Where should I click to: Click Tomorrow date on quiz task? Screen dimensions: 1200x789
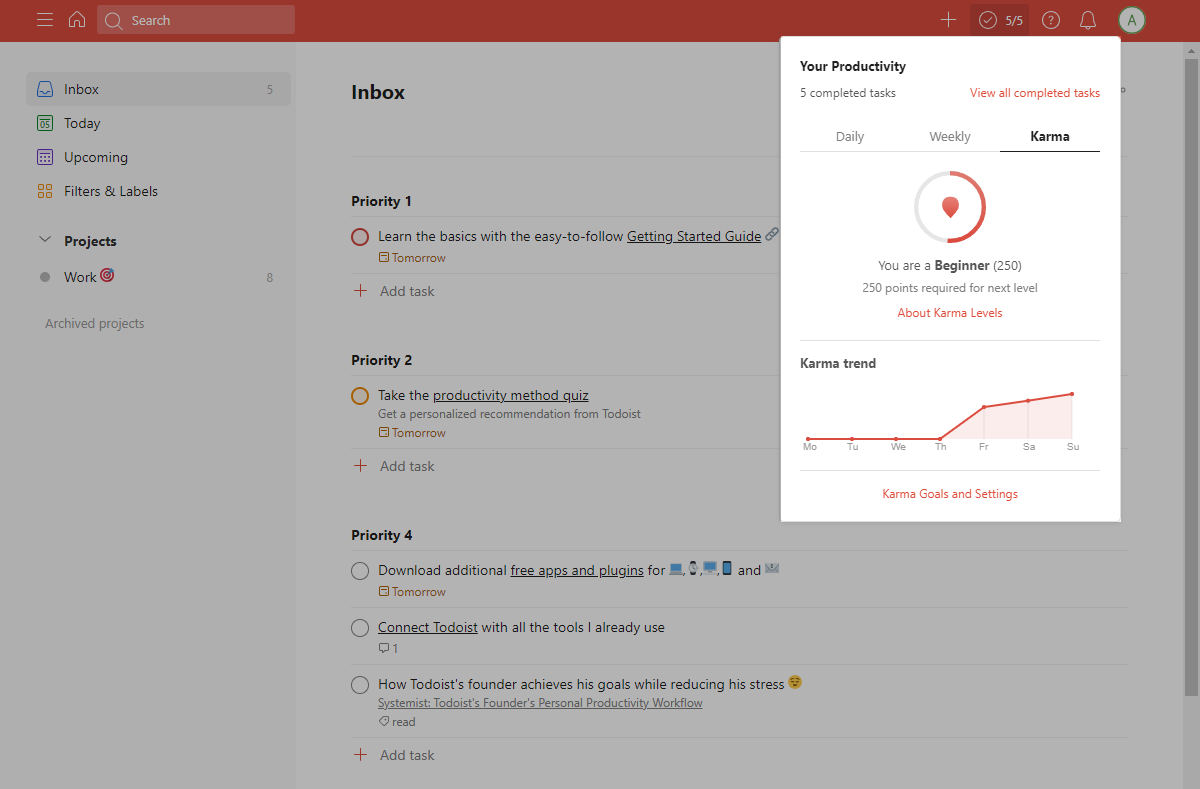tap(412, 433)
